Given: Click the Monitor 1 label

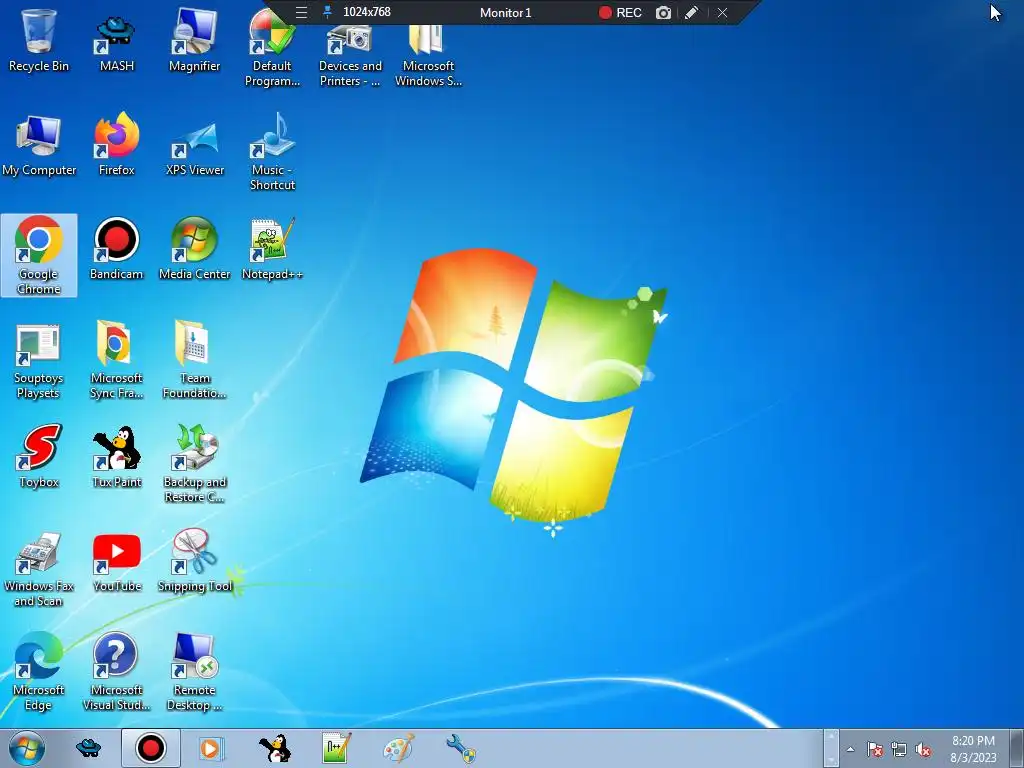Looking at the screenshot, I should coord(505,12).
